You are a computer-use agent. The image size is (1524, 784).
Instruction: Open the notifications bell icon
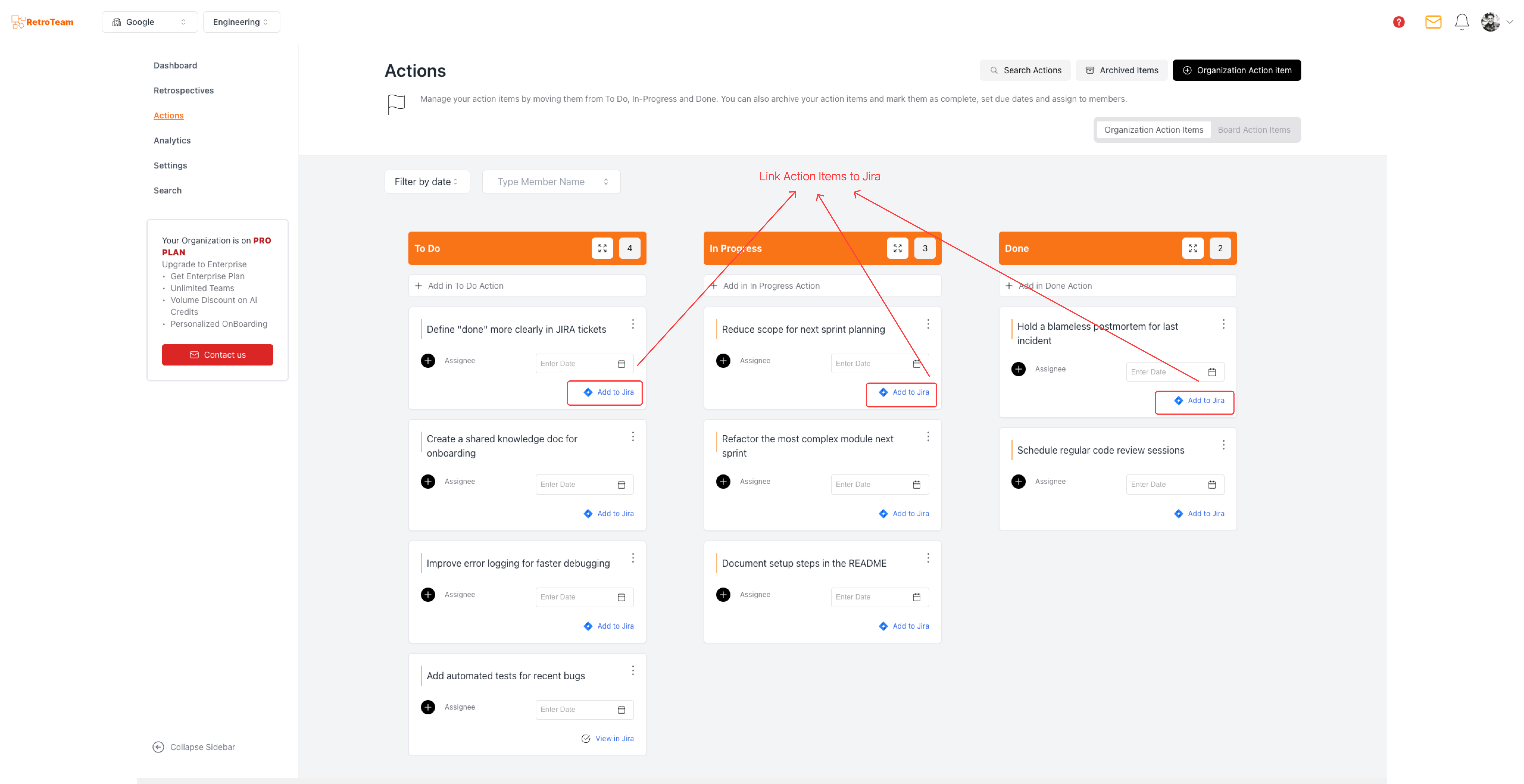(x=1461, y=22)
